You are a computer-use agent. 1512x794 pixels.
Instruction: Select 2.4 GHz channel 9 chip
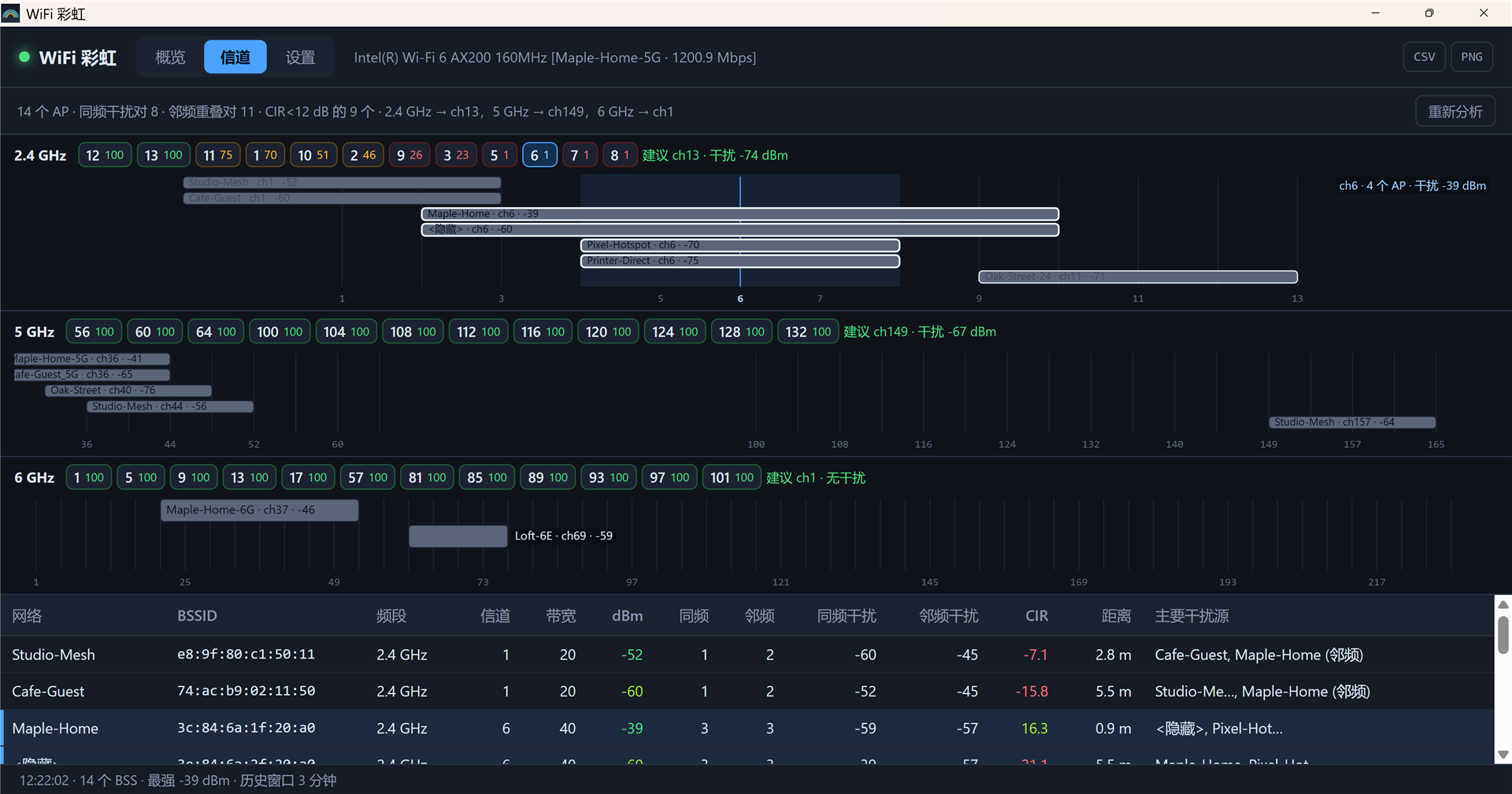tap(409, 155)
